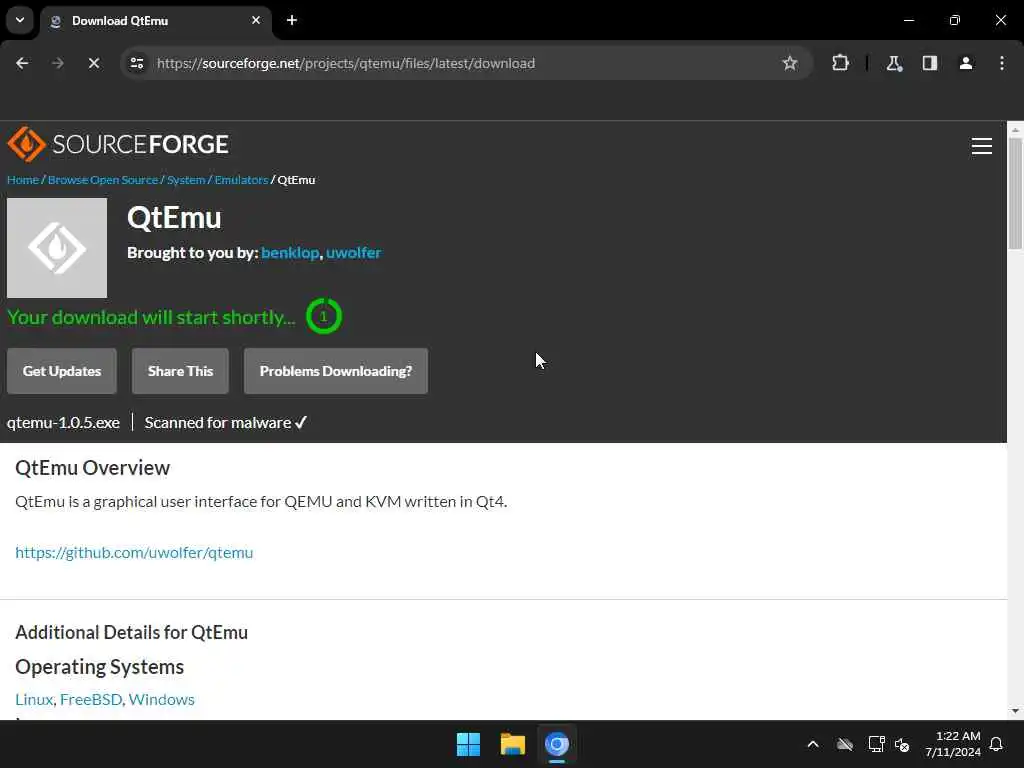This screenshot has height=768, width=1024.
Task: Click the qtemu-1.0.5.exe filename text
Action: [x=63, y=423]
